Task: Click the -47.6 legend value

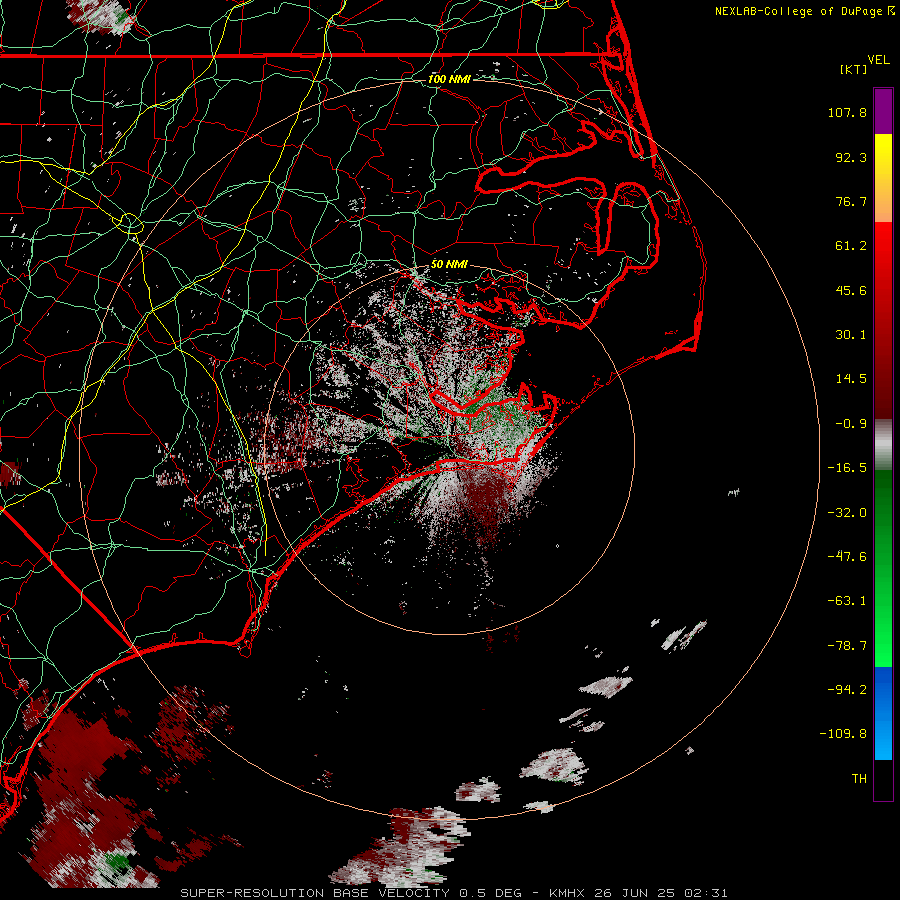Action: (847, 556)
